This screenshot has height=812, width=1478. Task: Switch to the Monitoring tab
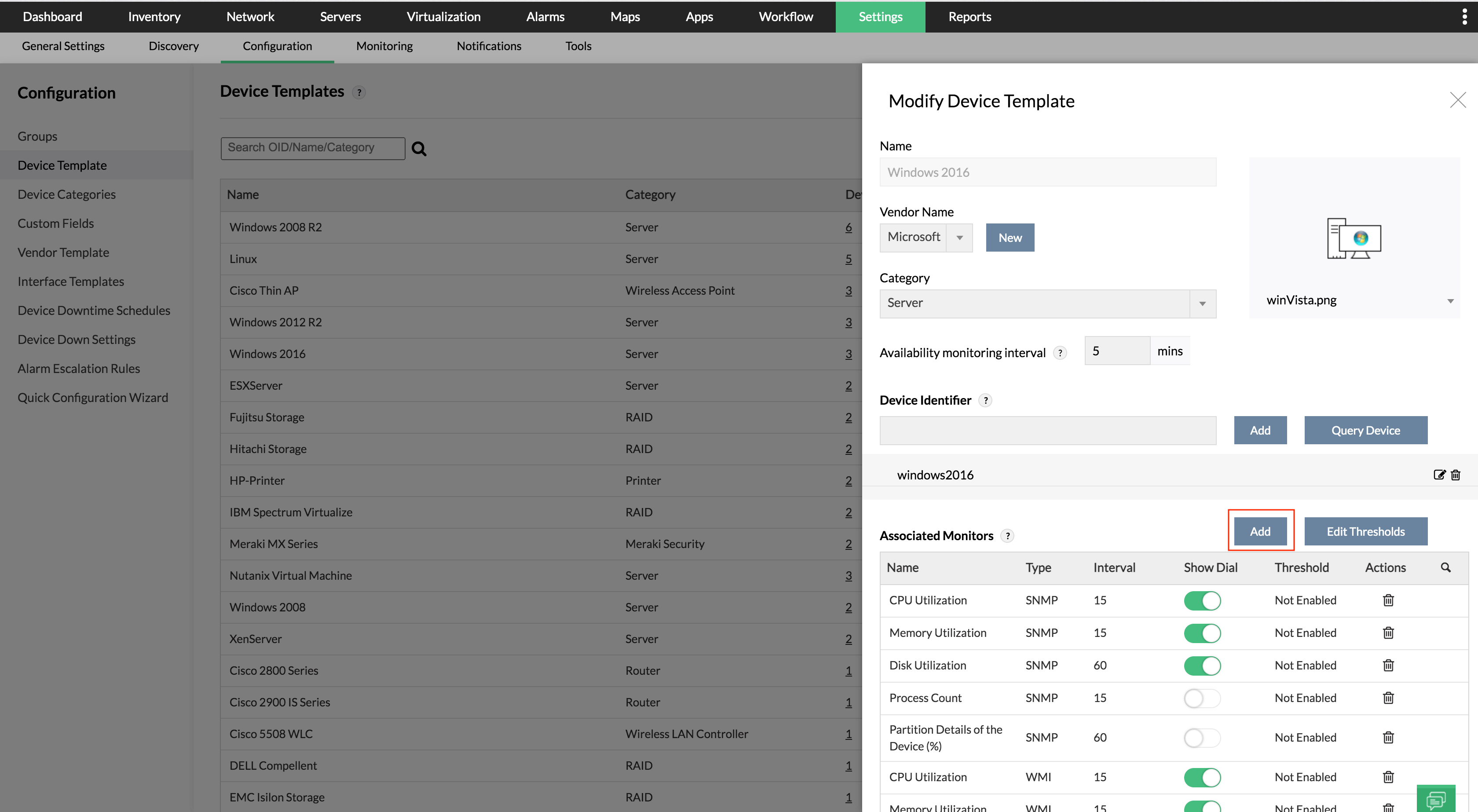coord(384,46)
